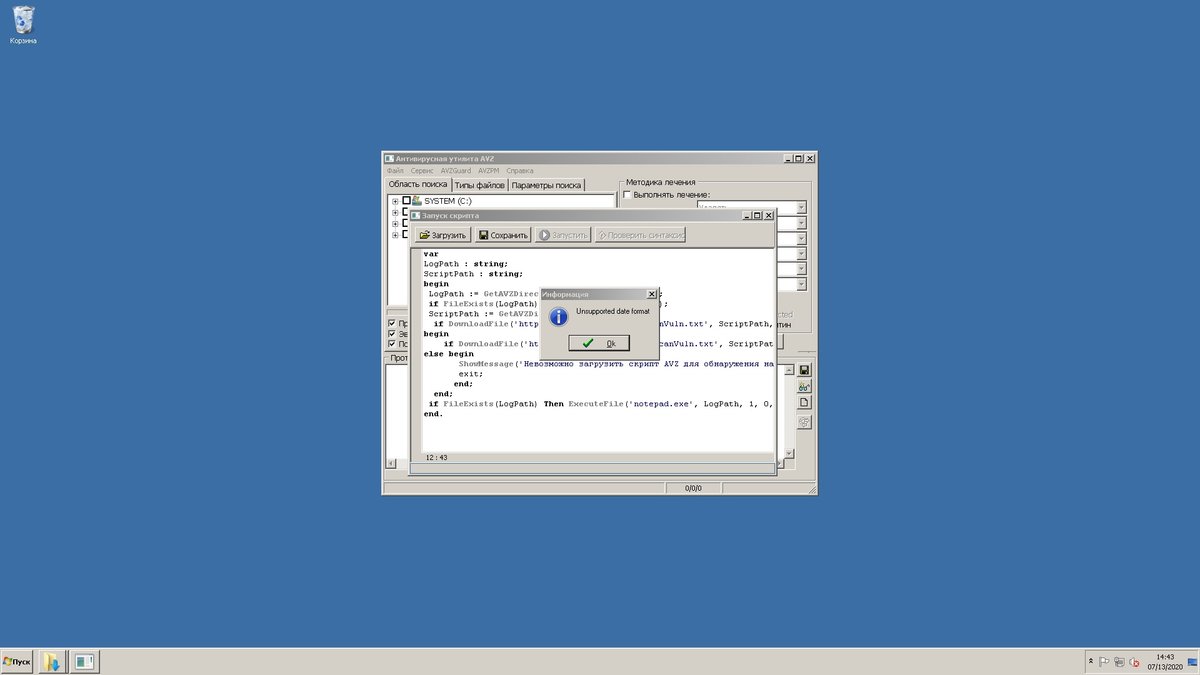Image resolution: width=1200 pixels, height=675 pixels.
Task: Click the 'LogPath : string;' code line
Action: (466, 264)
